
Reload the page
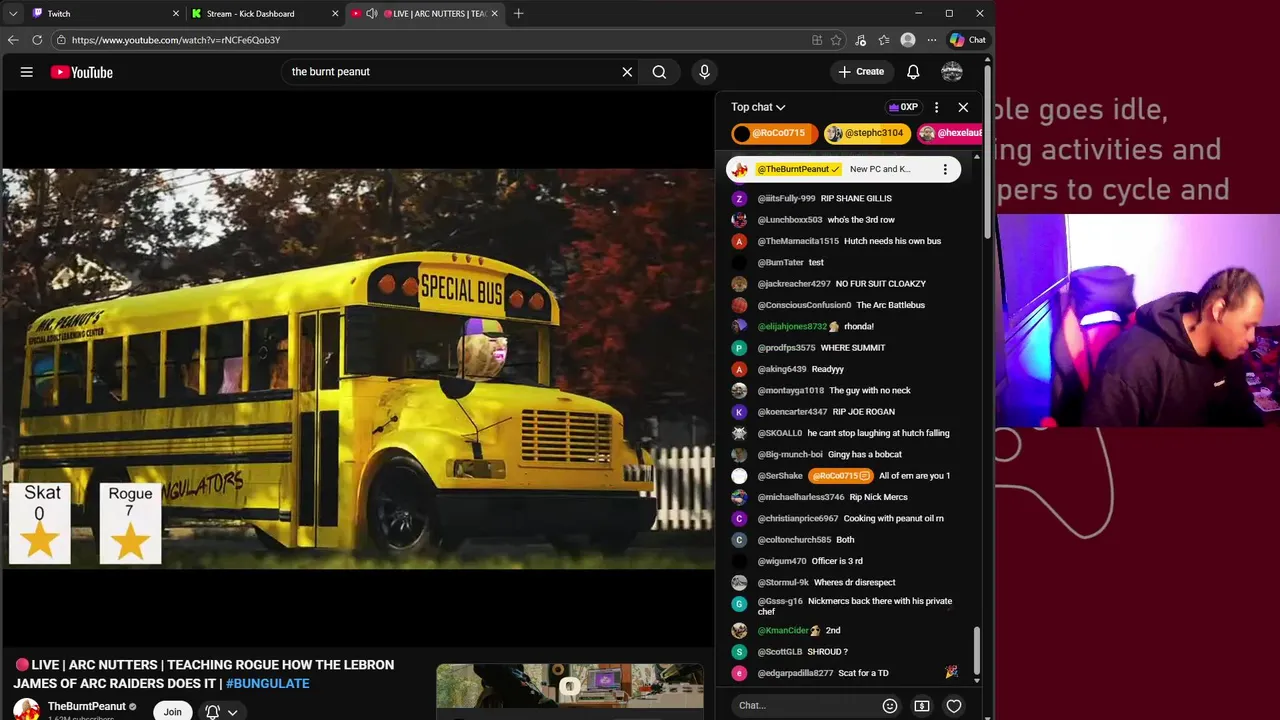37,40
